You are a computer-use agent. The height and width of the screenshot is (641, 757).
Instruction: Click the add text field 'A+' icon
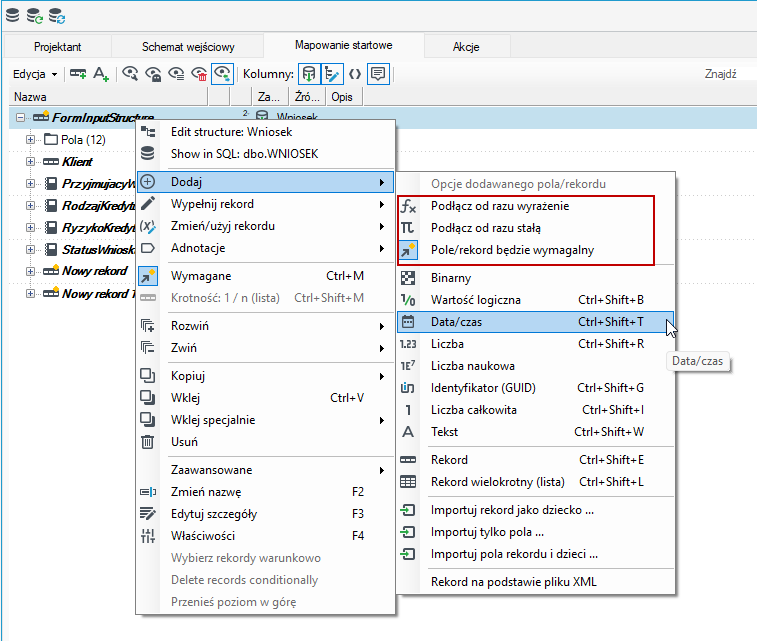pyautogui.click(x=101, y=74)
